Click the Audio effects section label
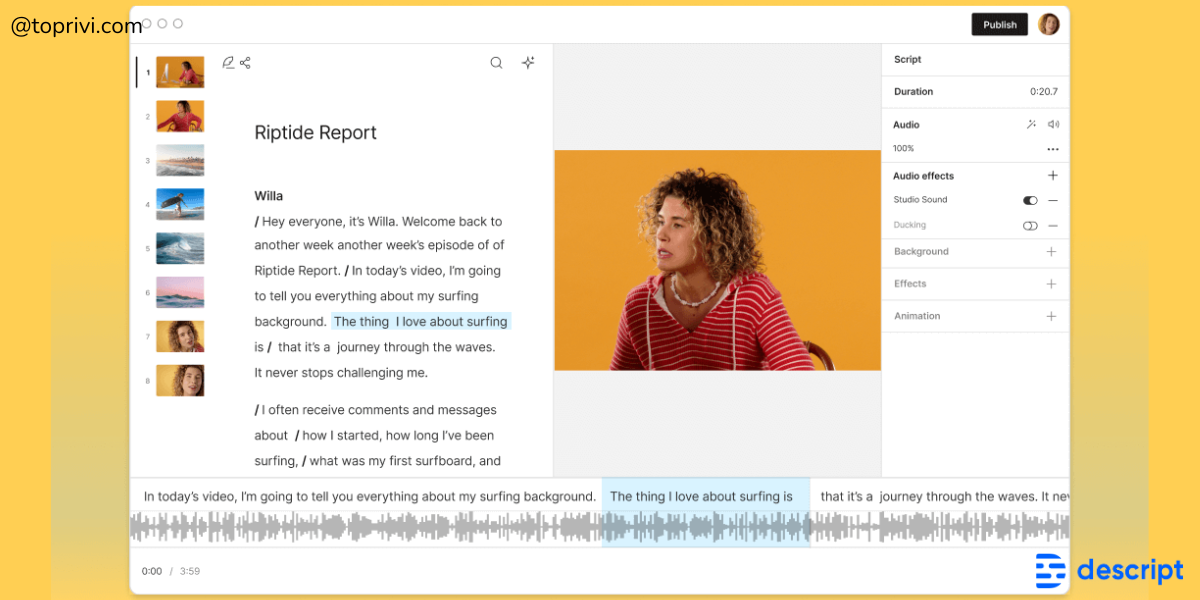Viewport: 1200px width, 600px height. [x=923, y=176]
